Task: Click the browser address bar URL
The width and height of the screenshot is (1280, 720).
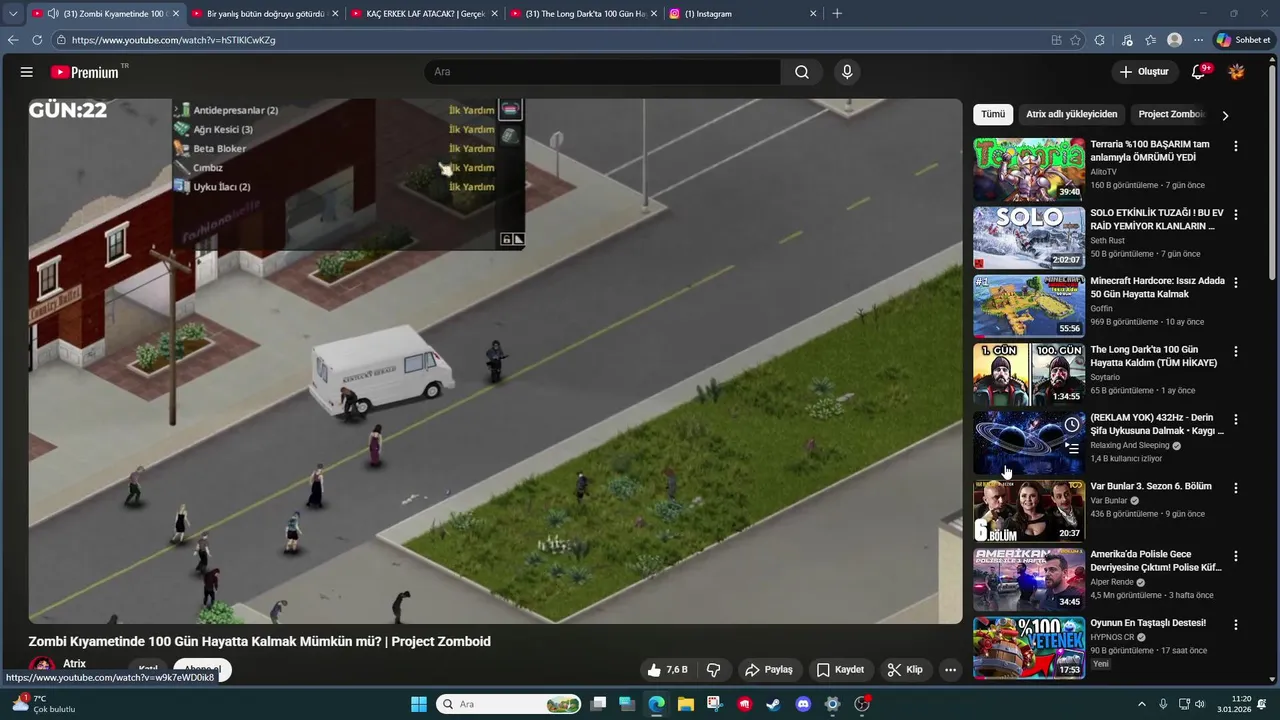Action: click(x=173, y=40)
